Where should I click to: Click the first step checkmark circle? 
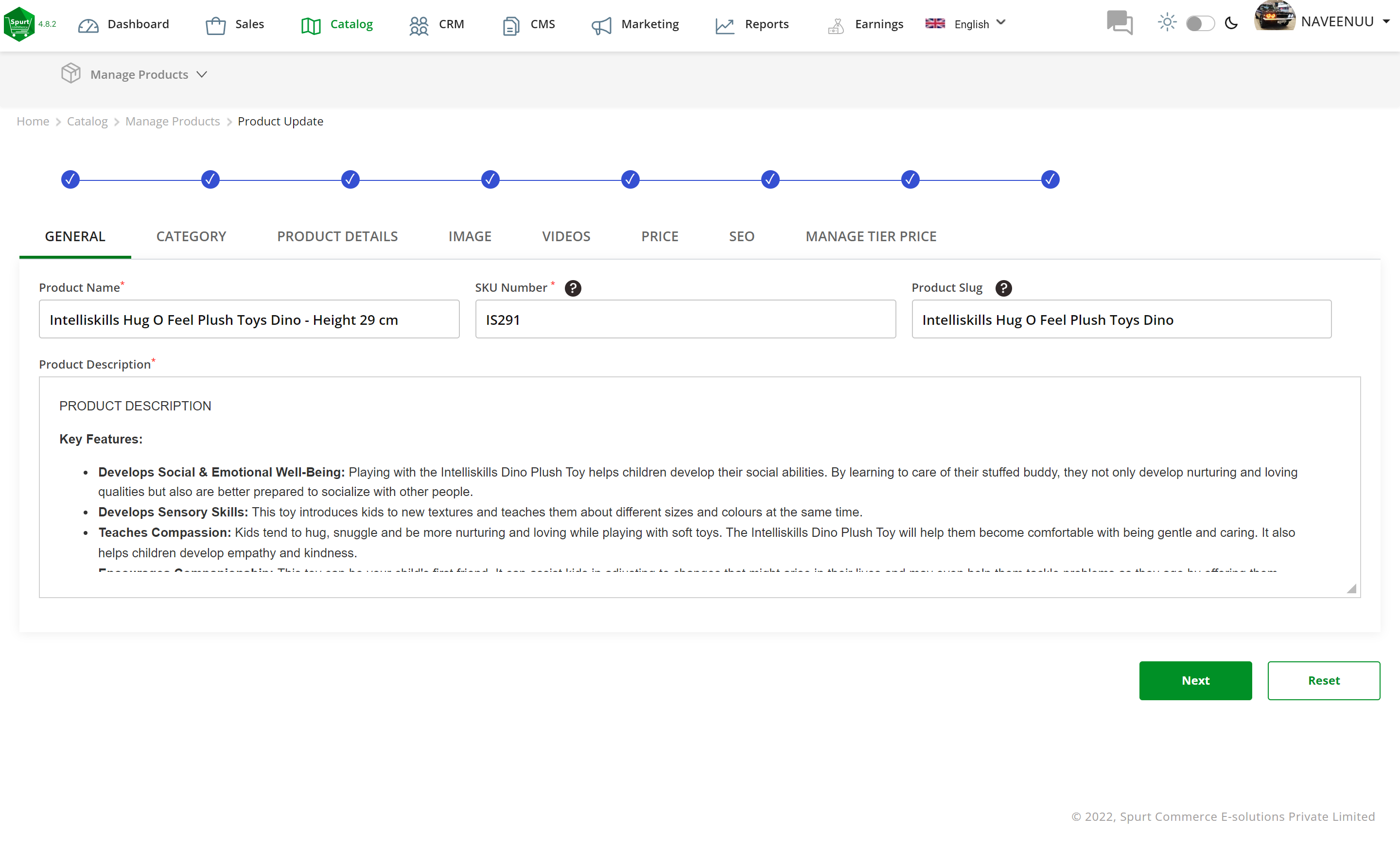tap(70, 179)
